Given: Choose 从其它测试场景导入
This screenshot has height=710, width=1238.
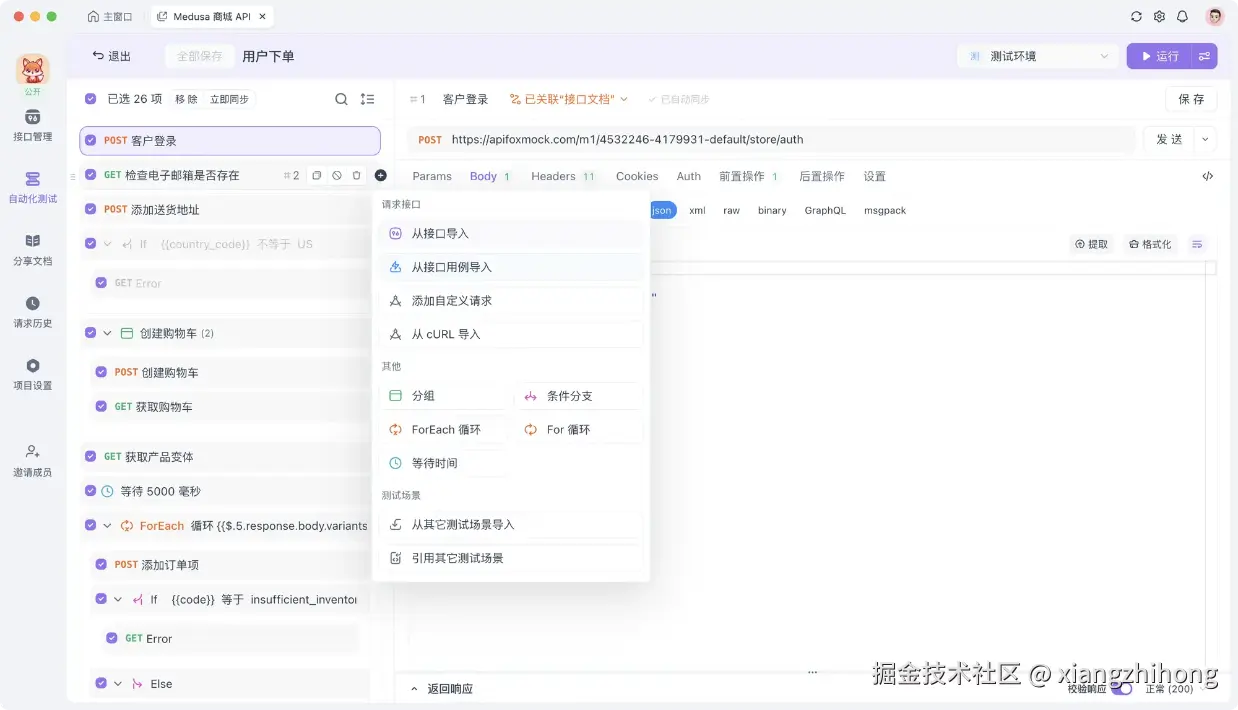Looking at the screenshot, I should (511, 524).
